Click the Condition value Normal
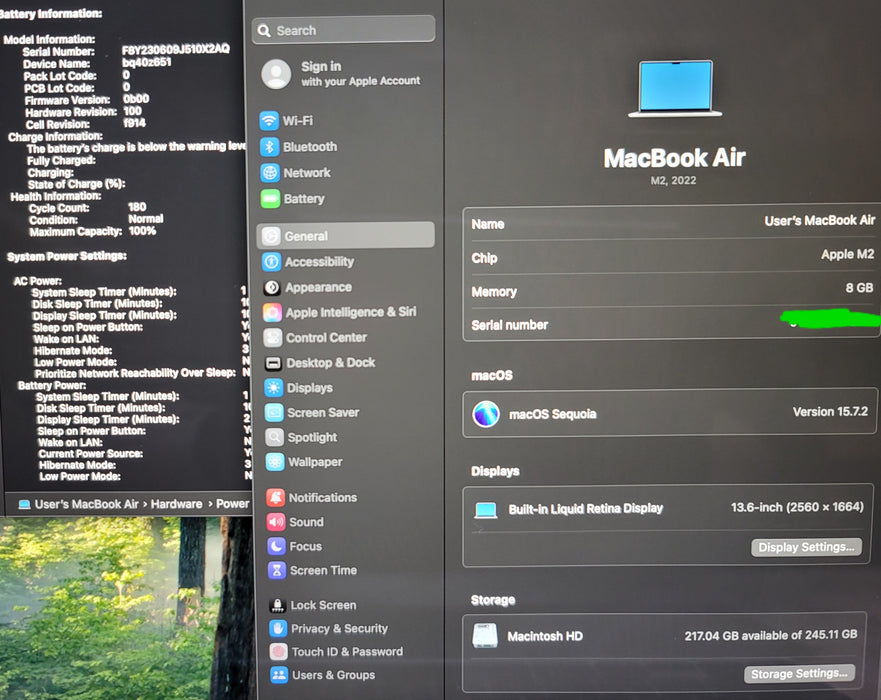The height and width of the screenshot is (700, 881). tap(146, 219)
